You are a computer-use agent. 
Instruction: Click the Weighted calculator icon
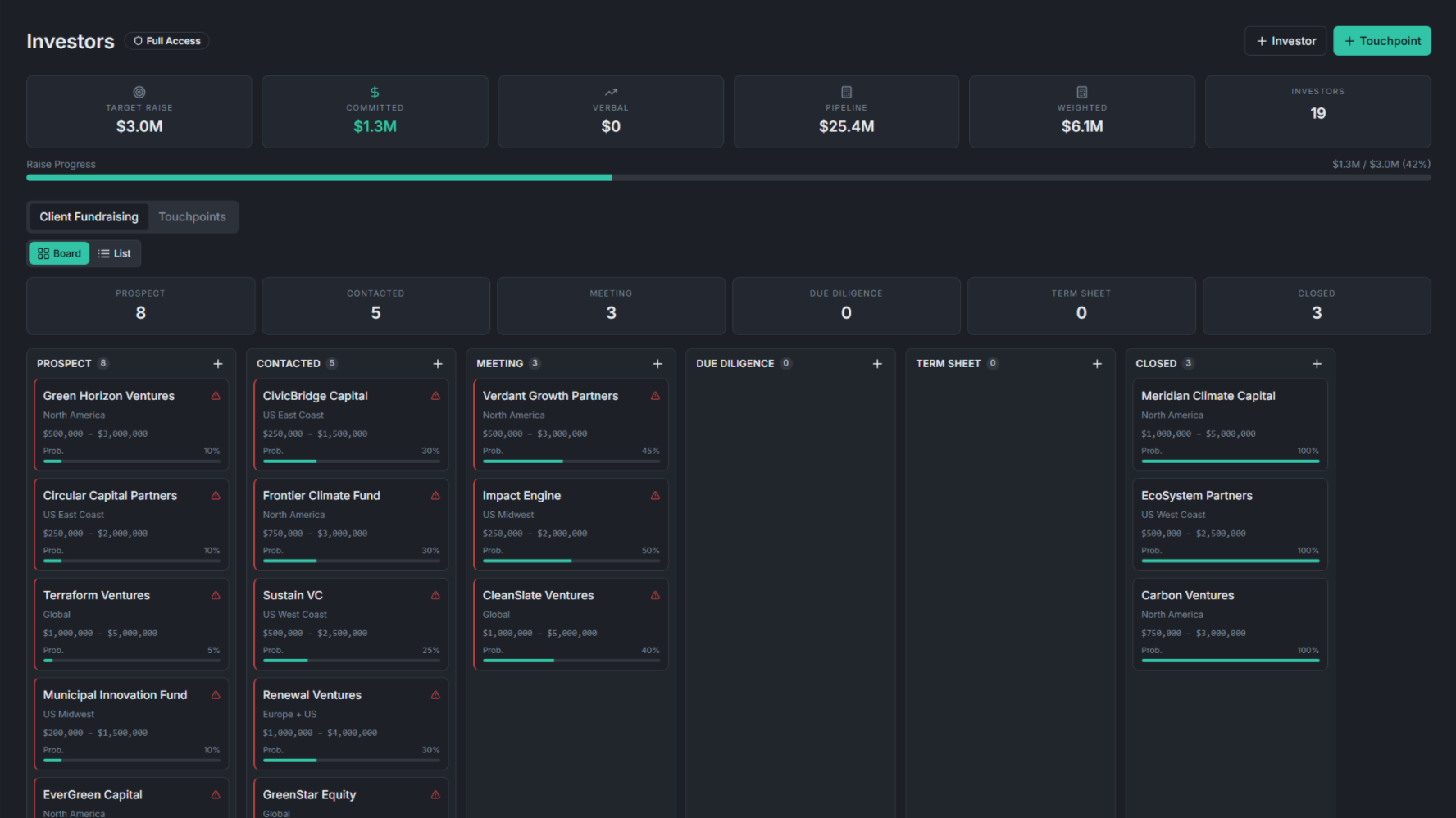(x=1082, y=93)
